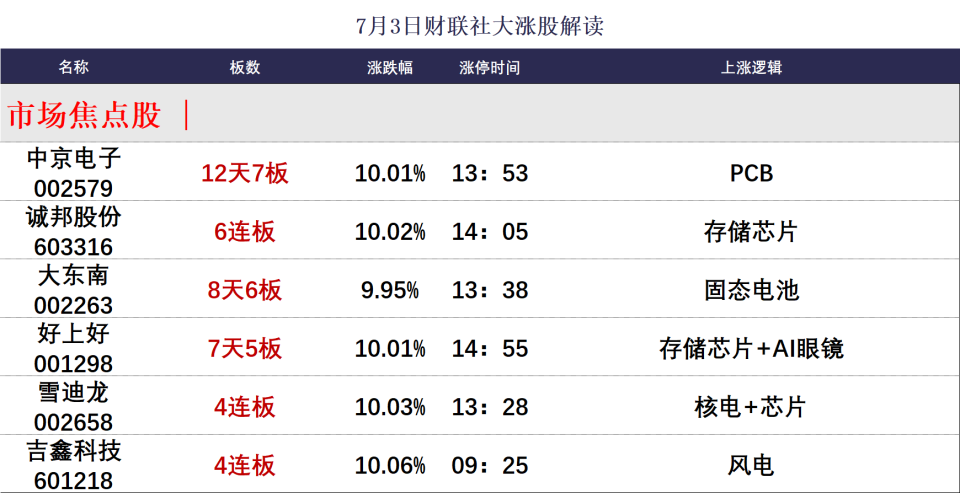Viewport: 960px width, 493px height.
Task: Click the PCB logic cell
Action: coord(752,174)
